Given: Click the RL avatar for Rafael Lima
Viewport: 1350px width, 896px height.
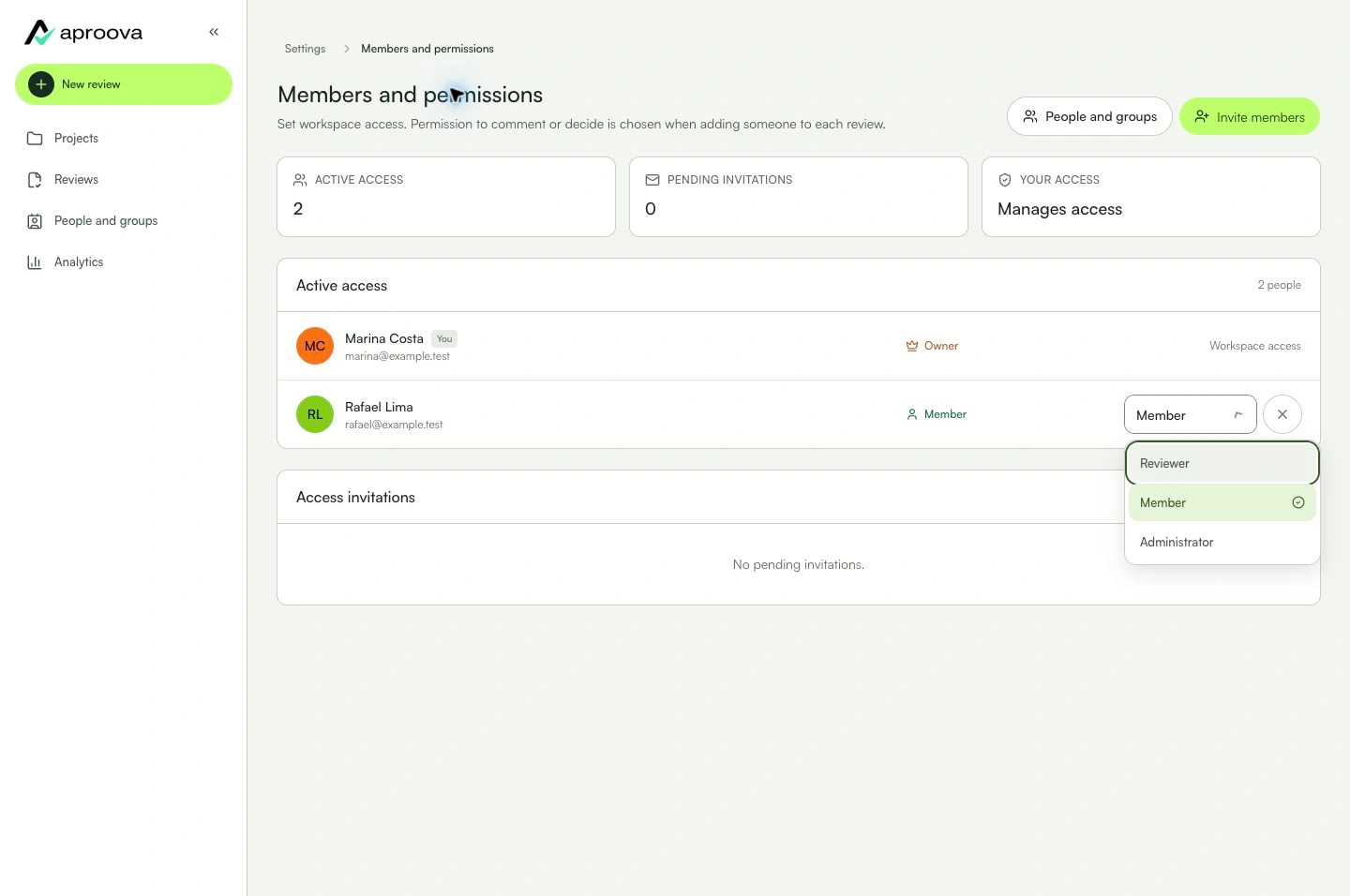Looking at the screenshot, I should tap(315, 414).
